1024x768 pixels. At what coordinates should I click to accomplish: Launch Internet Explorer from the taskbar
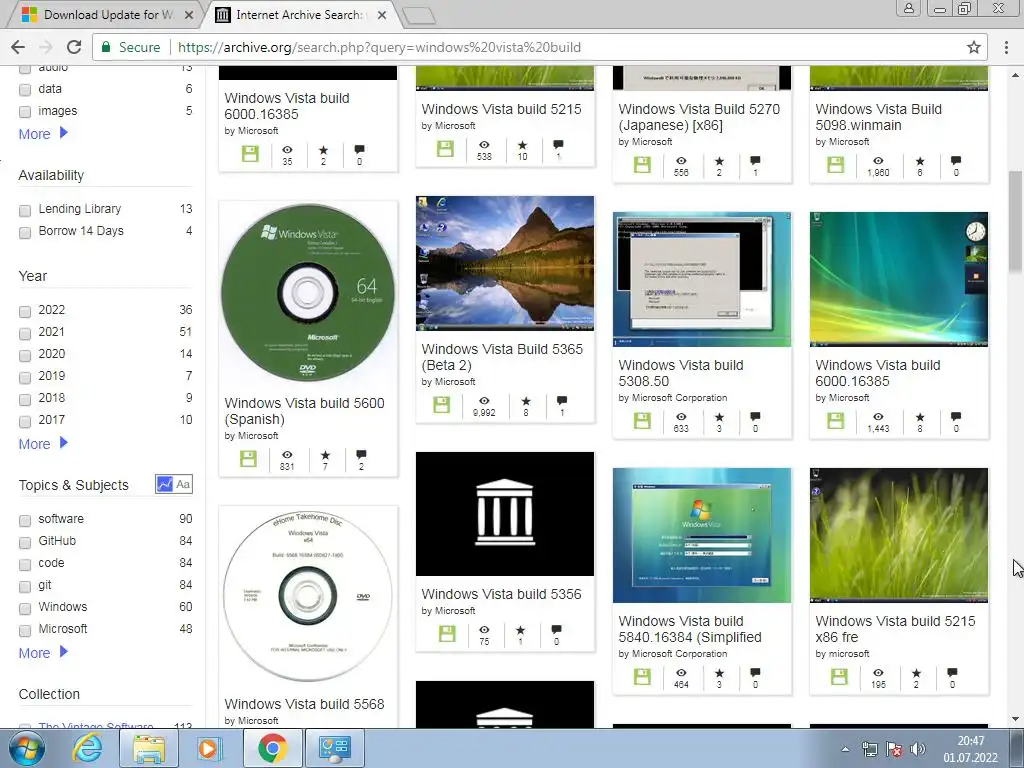click(x=87, y=748)
